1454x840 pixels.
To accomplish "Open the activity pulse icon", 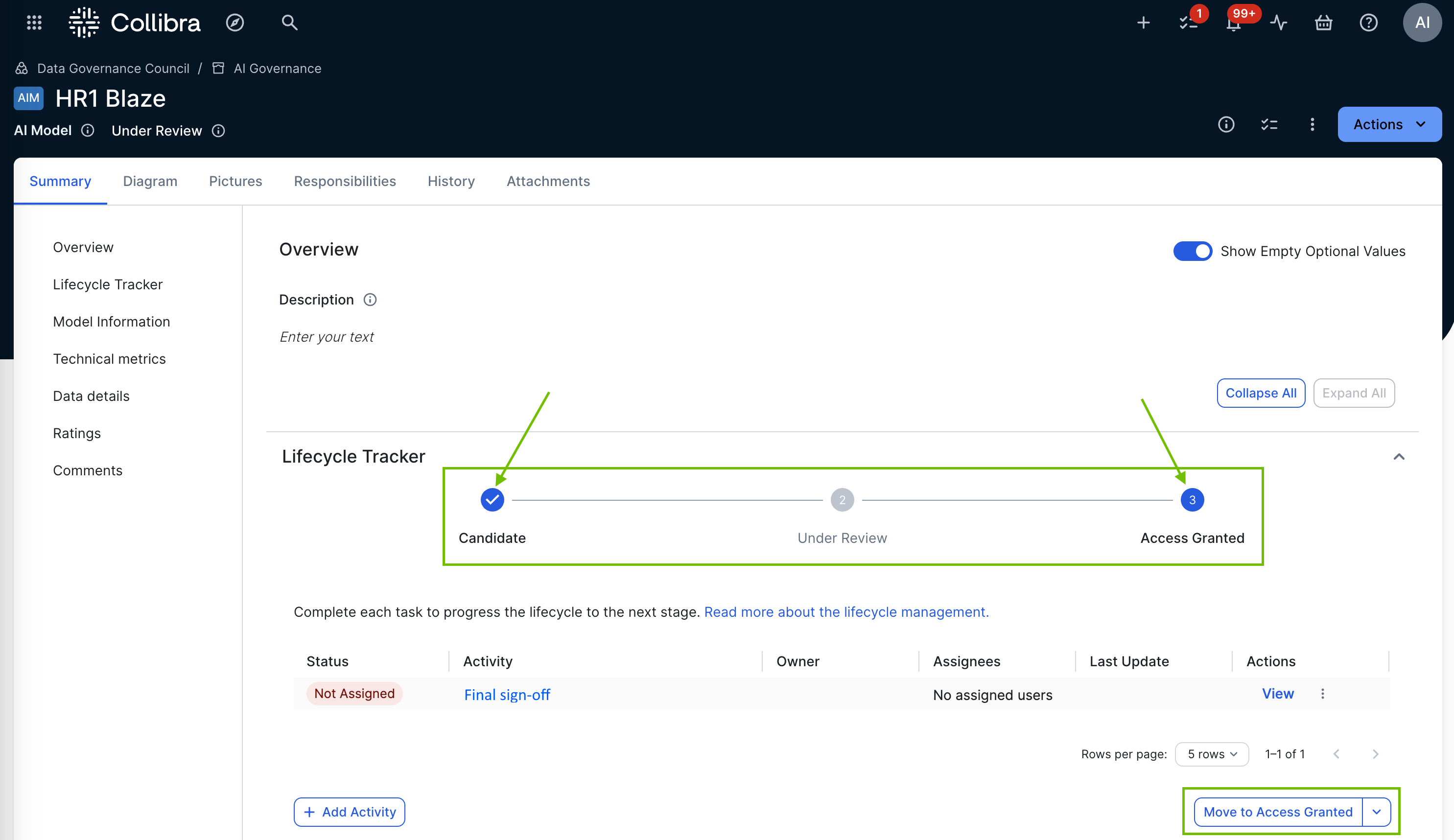I will point(1279,23).
